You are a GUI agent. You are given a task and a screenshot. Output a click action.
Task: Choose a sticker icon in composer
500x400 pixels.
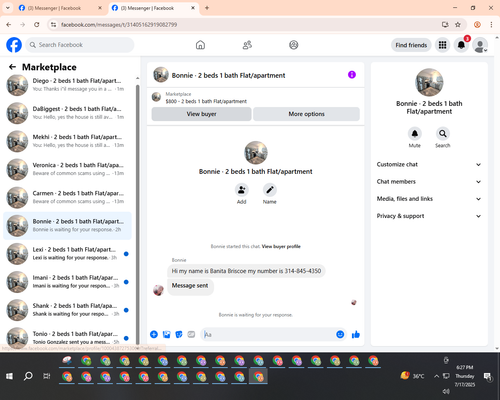pyautogui.click(x=179, y=334)
